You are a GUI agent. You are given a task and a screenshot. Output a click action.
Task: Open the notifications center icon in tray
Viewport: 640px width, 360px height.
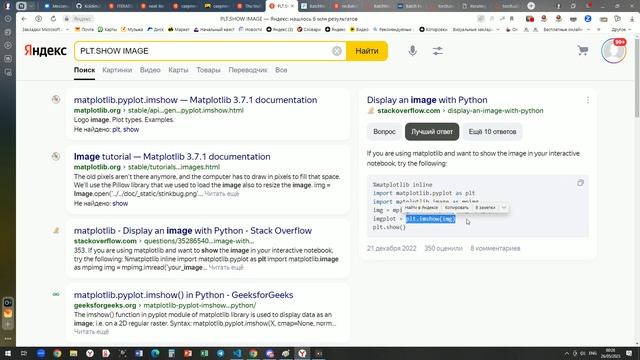click(x=629, y=353)
